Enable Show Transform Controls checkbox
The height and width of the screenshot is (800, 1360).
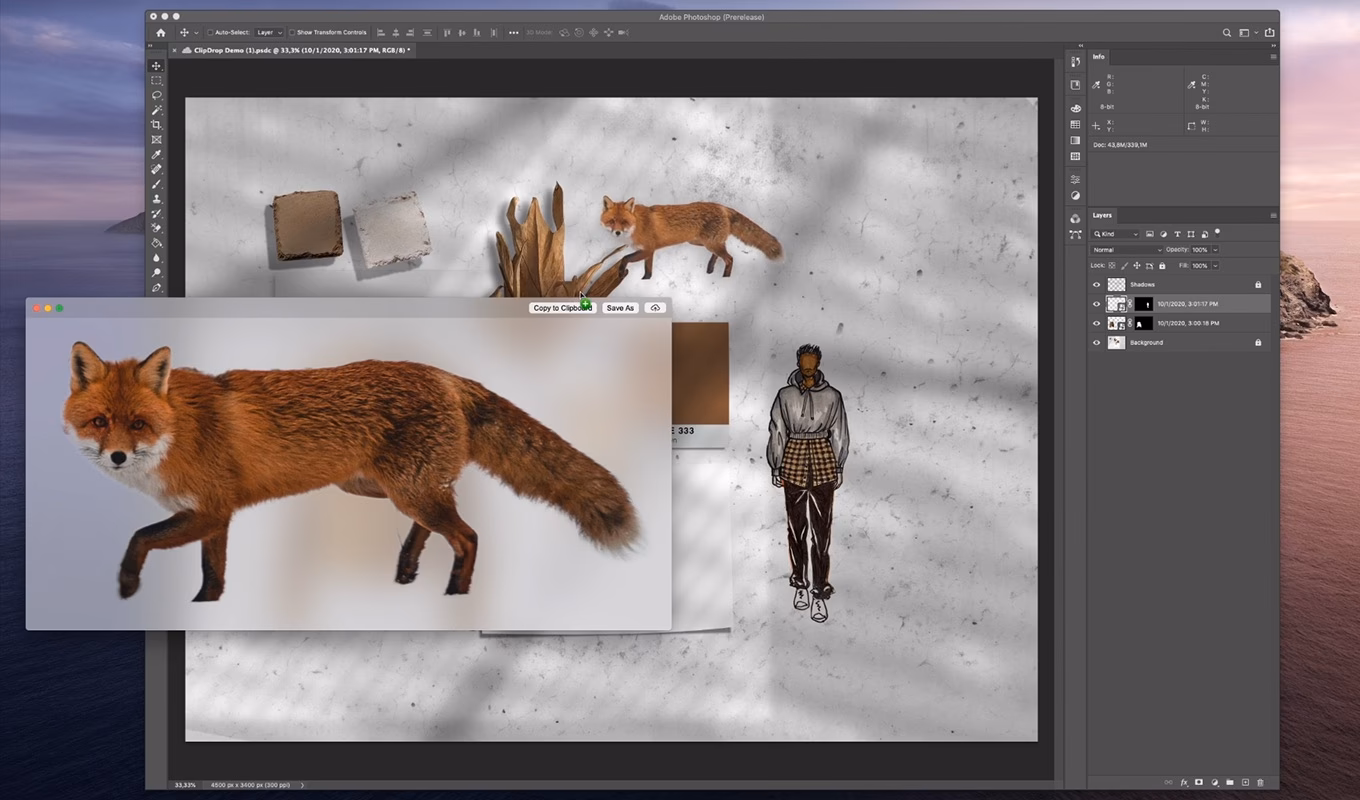(x=292, y=33)
